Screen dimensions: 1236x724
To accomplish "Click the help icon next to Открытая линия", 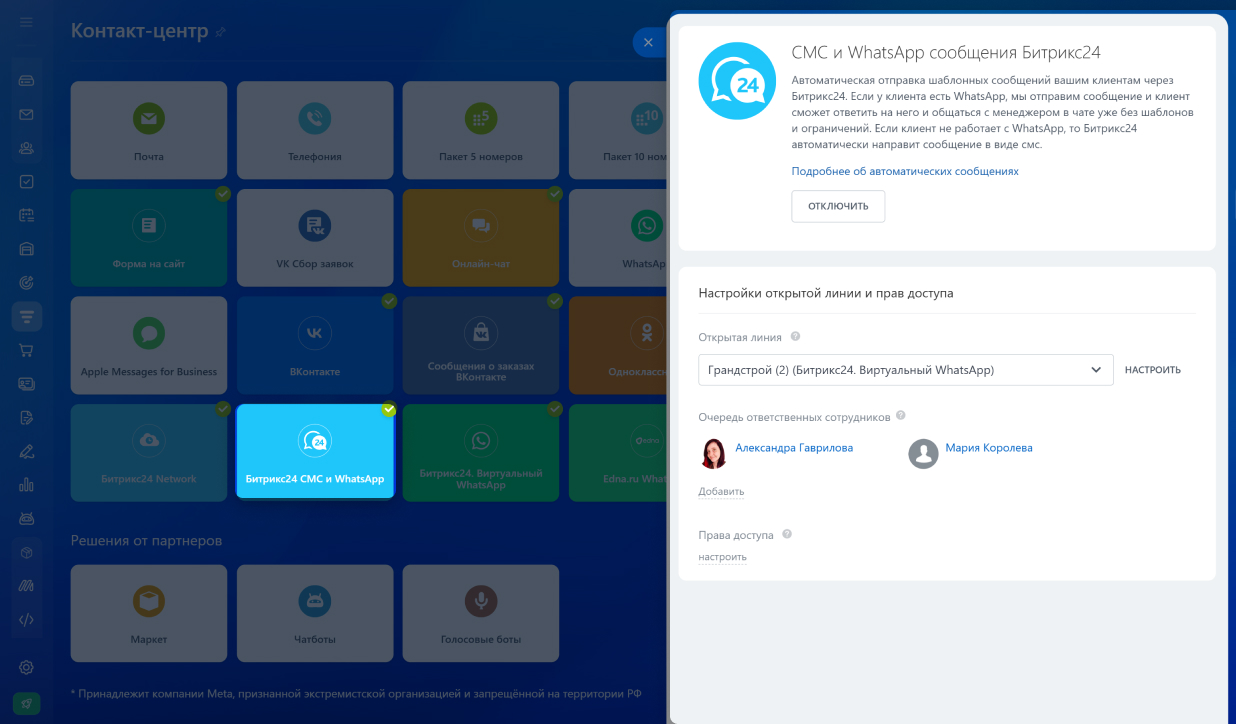I will tap(796, 337).
